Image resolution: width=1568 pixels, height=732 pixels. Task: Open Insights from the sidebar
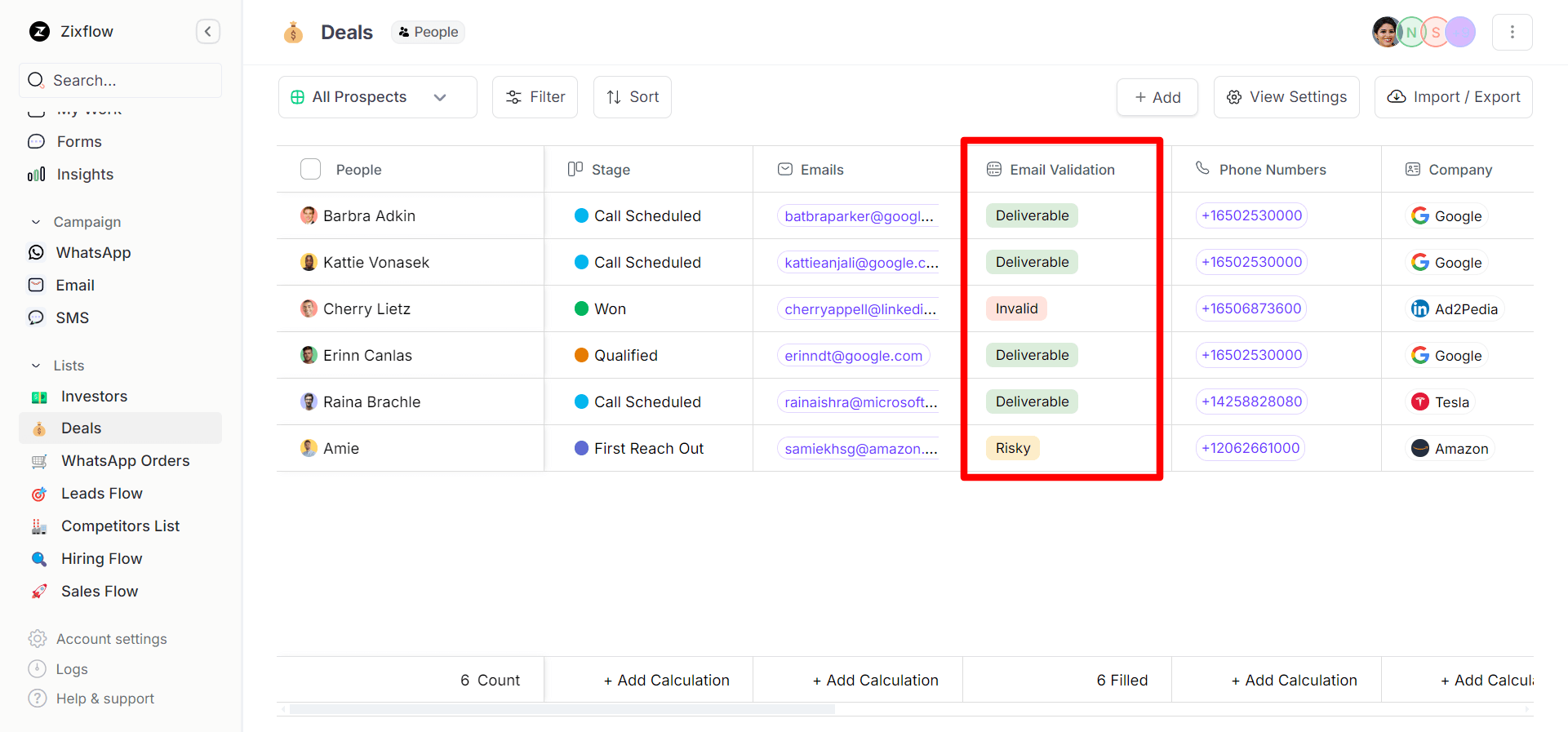85,175
